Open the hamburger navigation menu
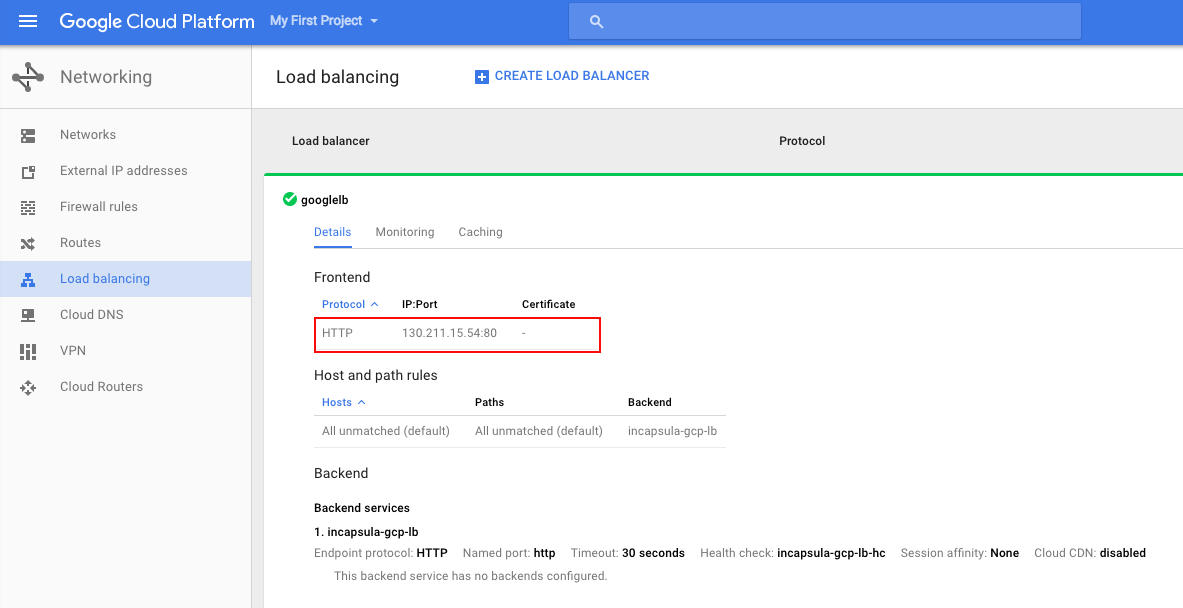Viewport: 1183px width, 608px height. tap(28, 21)
